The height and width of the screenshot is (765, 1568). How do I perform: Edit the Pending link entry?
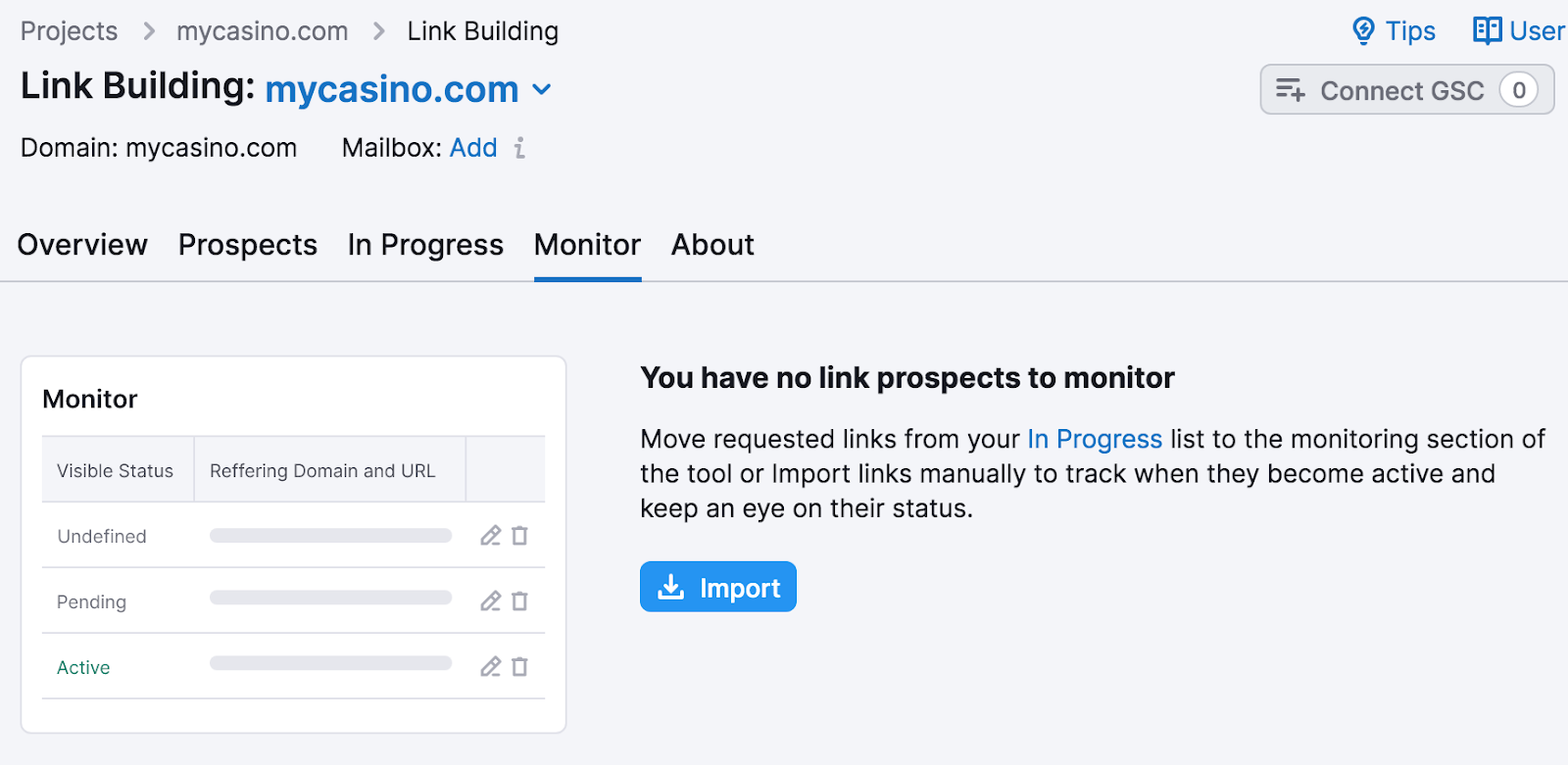point(490,600)
